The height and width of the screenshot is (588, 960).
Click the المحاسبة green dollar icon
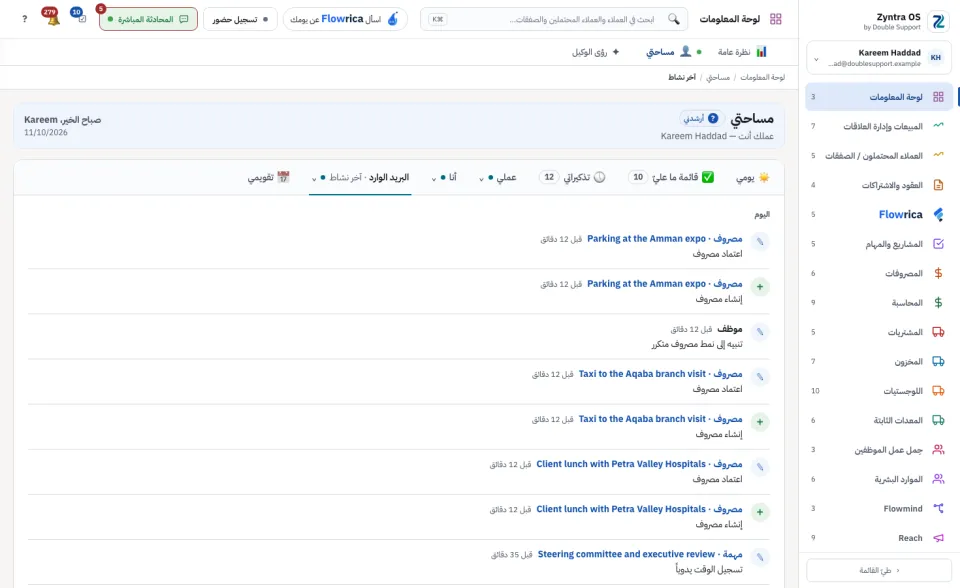click(938, 302)
